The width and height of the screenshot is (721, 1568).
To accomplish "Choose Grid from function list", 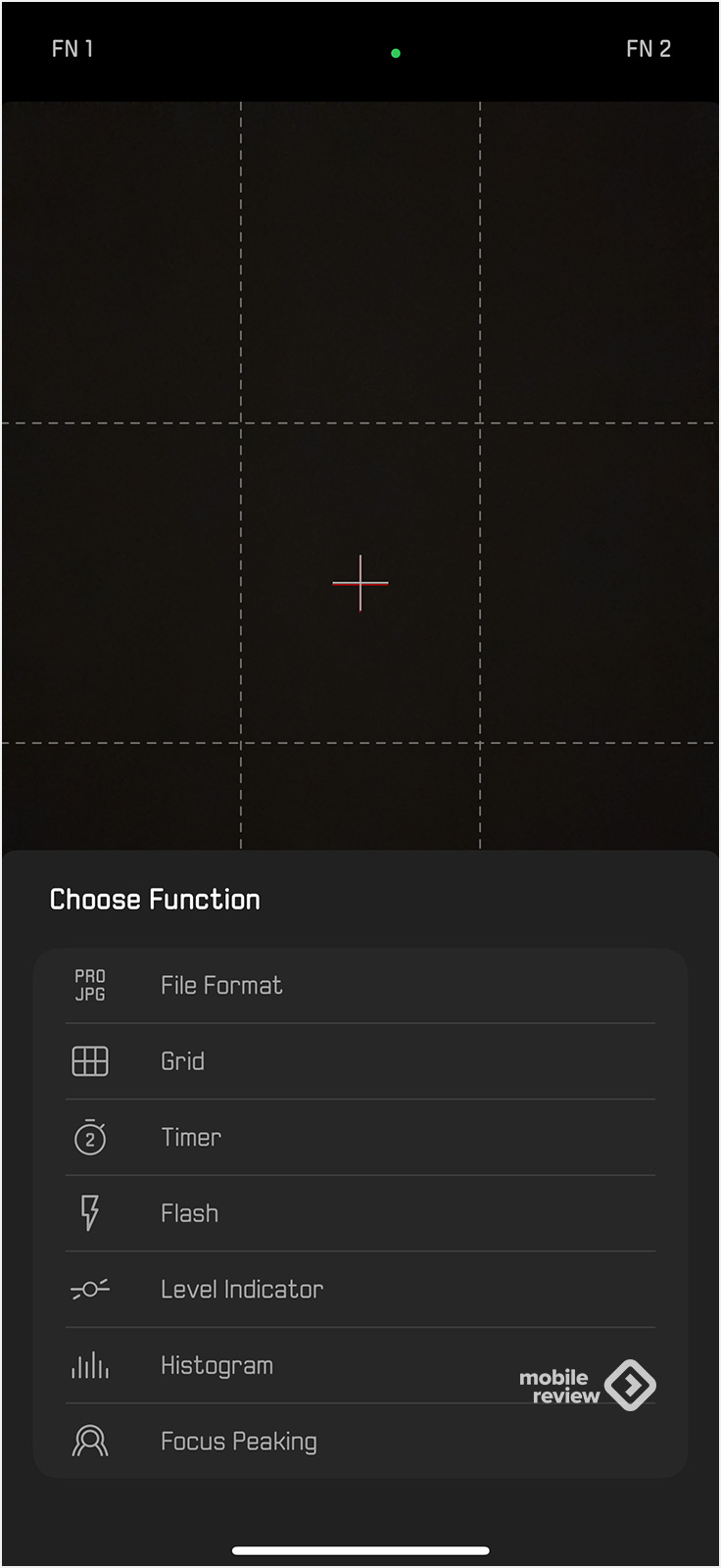I will pyautogui.click(x=360, y=1061).
